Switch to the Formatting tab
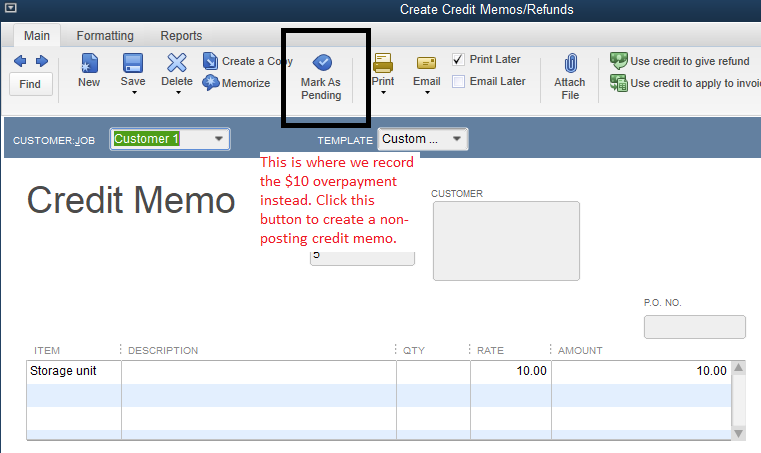 click(105, 36)
